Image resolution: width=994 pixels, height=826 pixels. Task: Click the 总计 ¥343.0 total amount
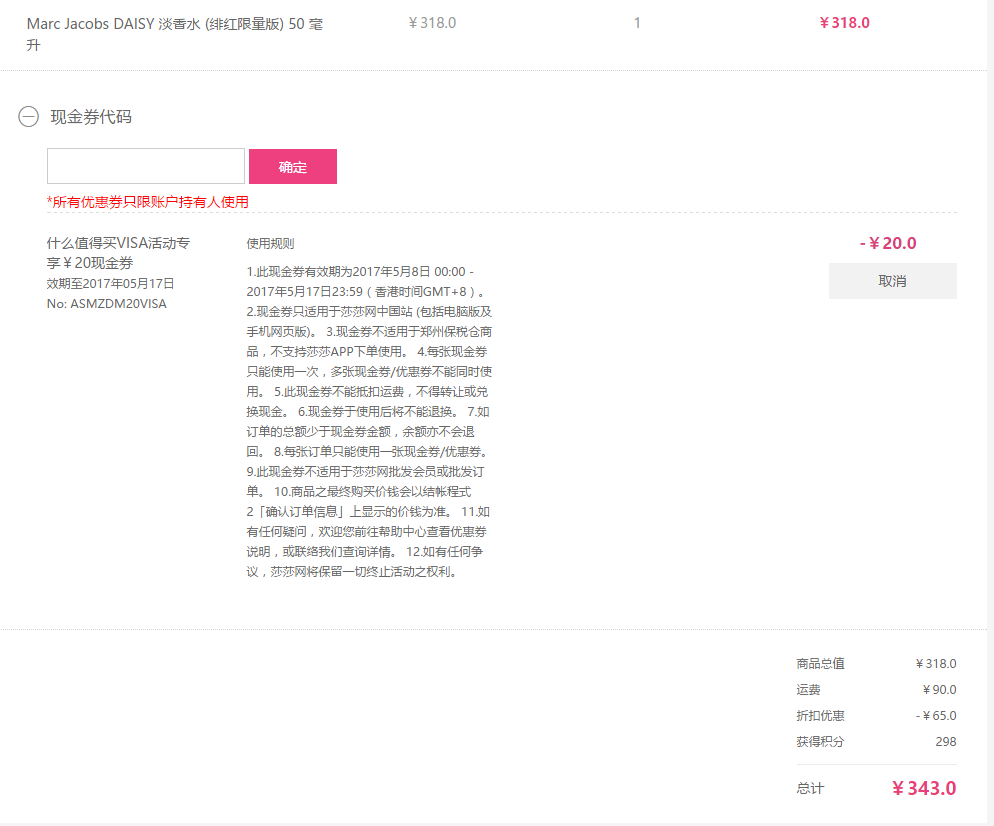[924, 788]
